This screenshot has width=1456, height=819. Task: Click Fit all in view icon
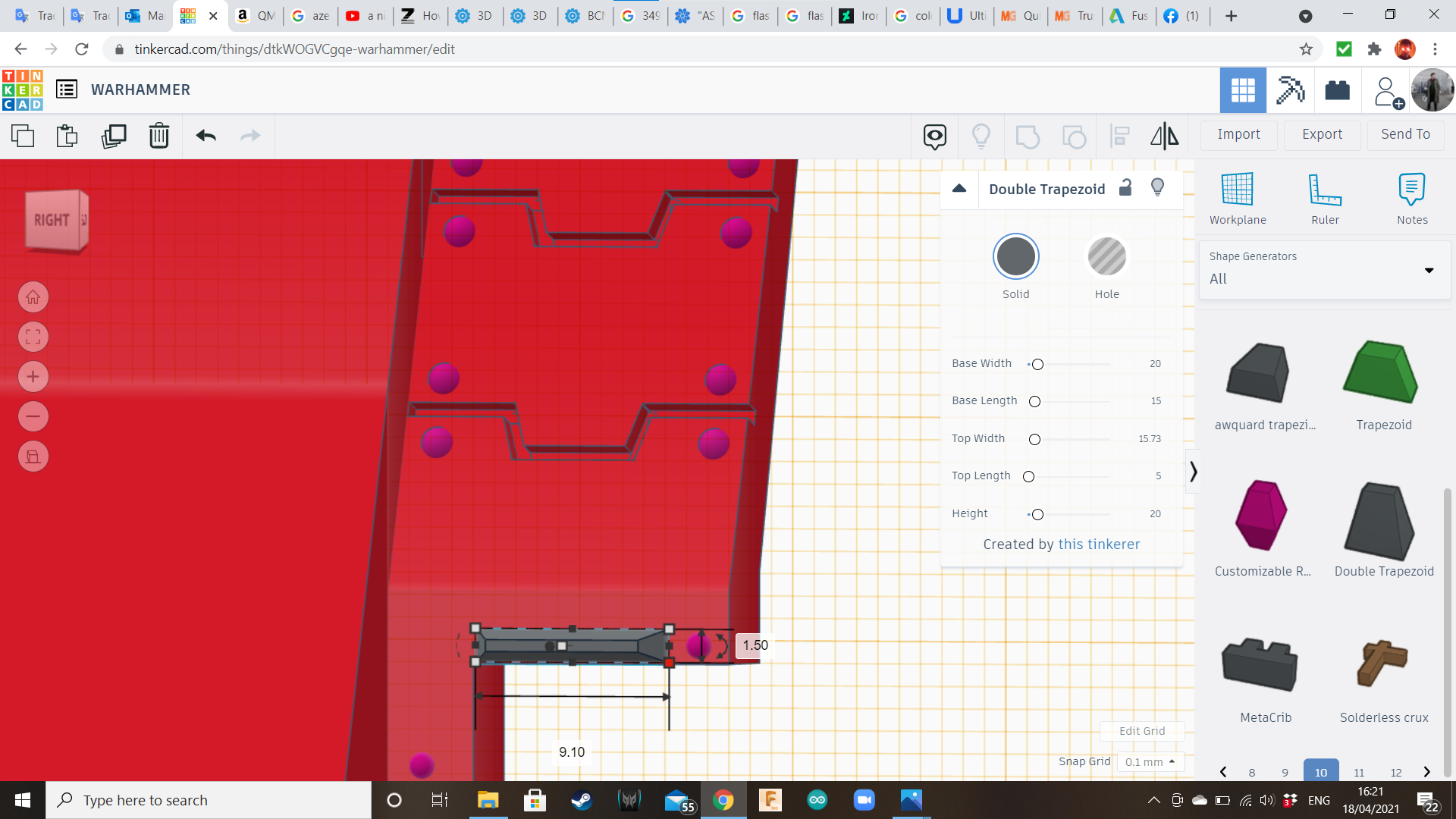(33, 337)
